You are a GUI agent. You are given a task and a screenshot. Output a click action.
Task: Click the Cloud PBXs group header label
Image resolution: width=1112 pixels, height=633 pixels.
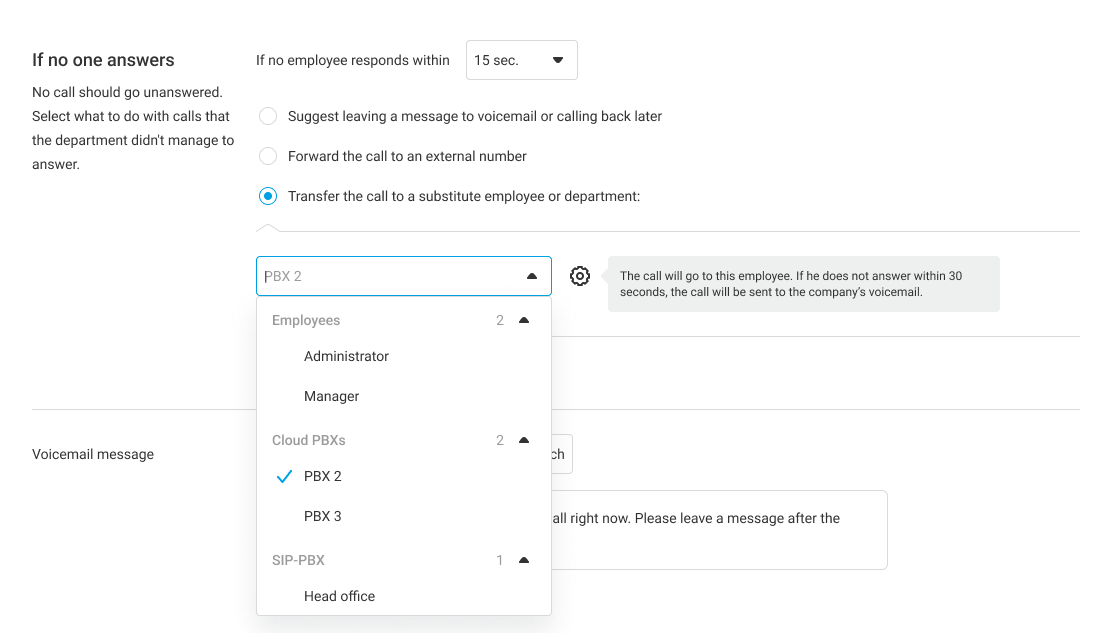(309, 441)
